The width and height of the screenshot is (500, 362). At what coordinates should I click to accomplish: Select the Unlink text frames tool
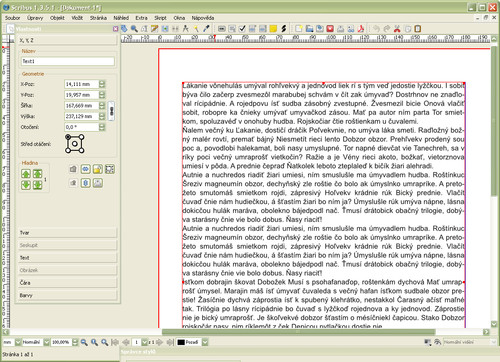(x=175, y=29)
